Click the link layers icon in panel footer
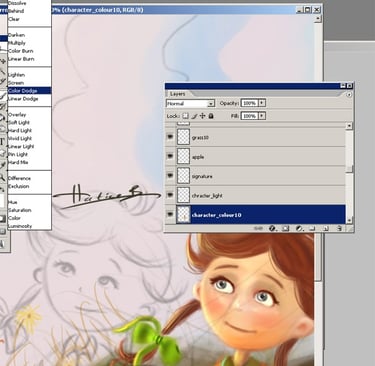This screenshot has width=375, height=366. click(x=258, y=228)
